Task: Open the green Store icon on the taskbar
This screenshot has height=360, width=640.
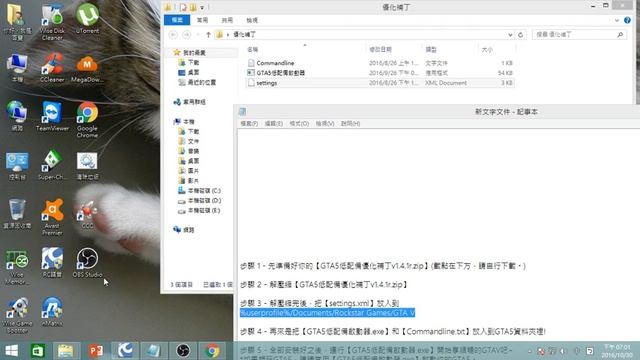Action: coord(38,351)
